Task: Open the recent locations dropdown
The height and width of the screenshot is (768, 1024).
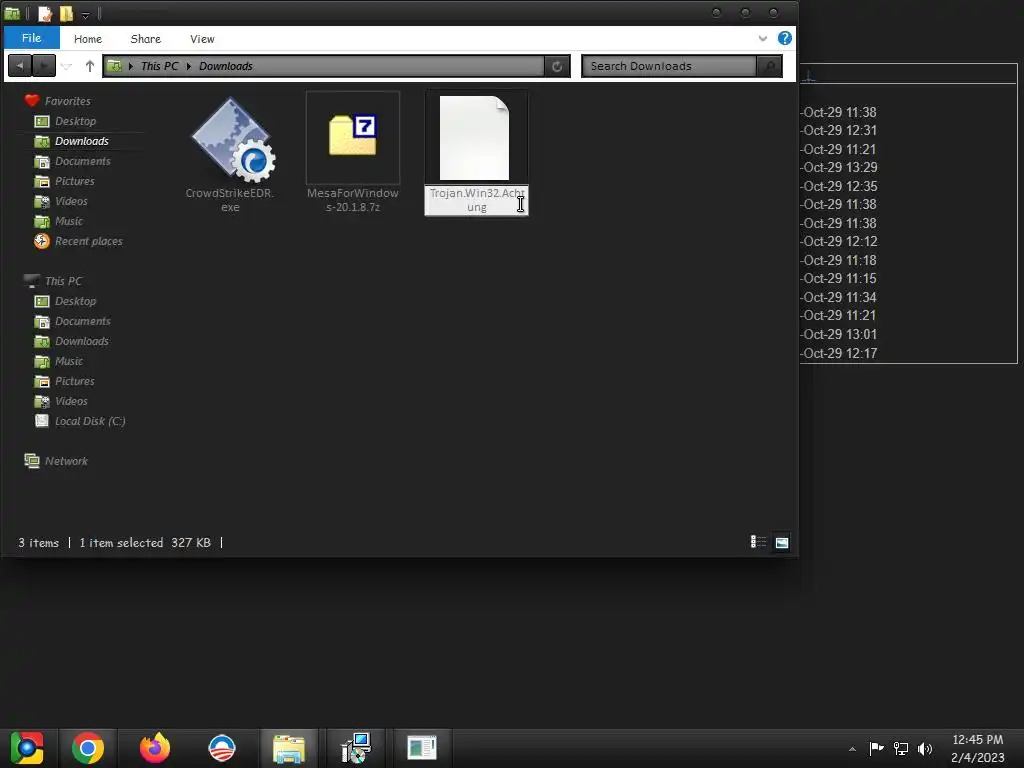Action: (x=67, y=66)
